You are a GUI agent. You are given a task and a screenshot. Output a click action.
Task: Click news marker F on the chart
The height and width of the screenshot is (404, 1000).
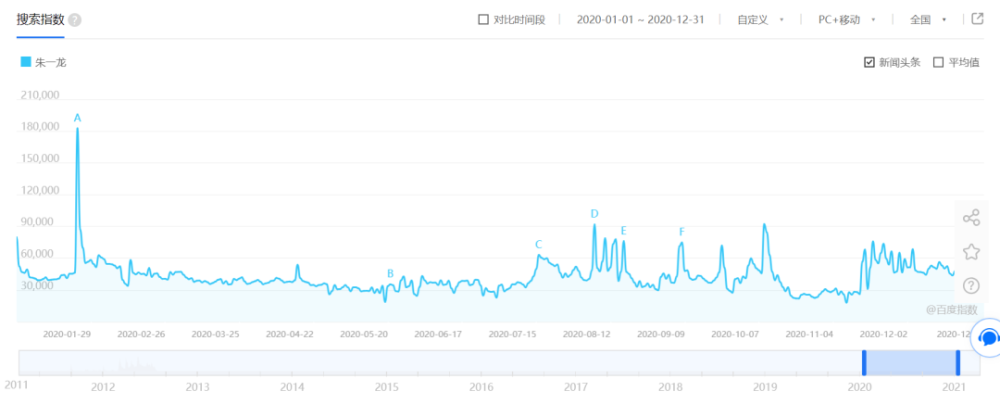(x=681, y=232)
